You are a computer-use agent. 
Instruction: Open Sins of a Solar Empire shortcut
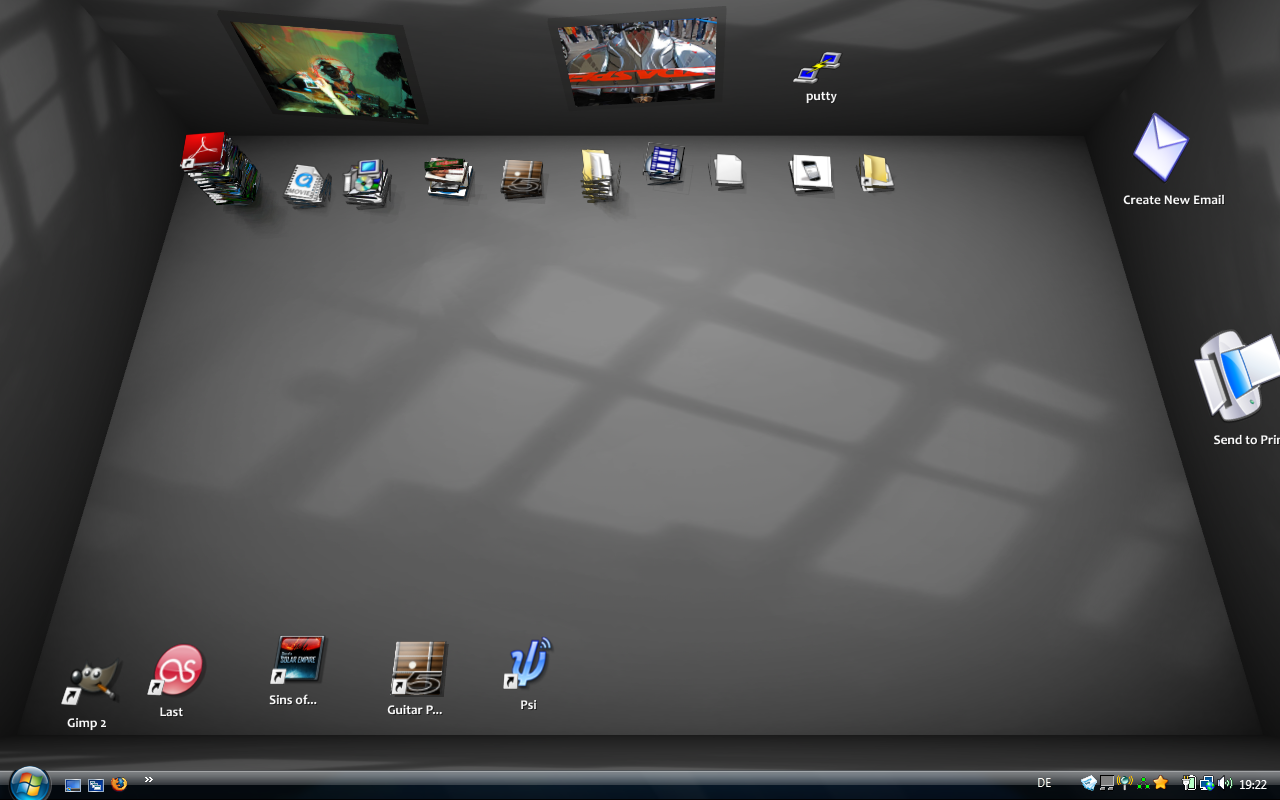point(298,660)
